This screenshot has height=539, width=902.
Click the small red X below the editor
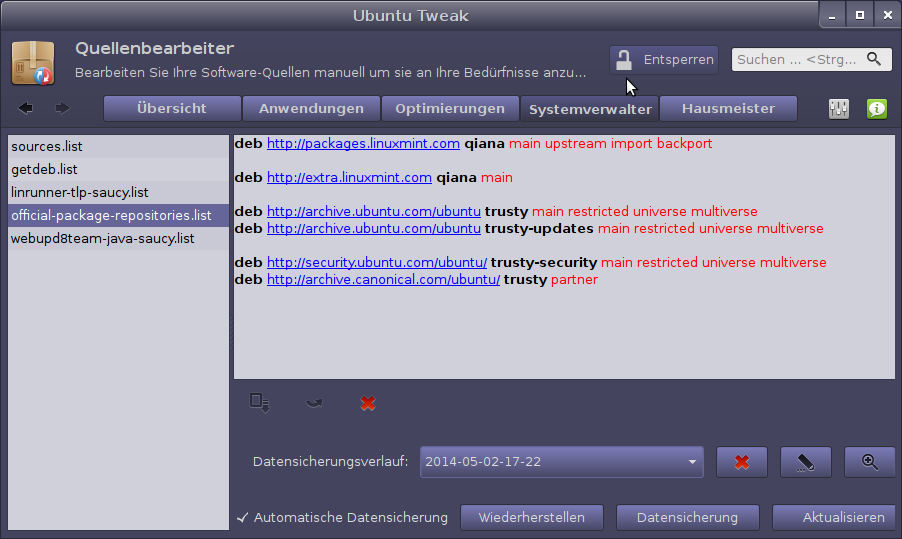pos(368,403)
